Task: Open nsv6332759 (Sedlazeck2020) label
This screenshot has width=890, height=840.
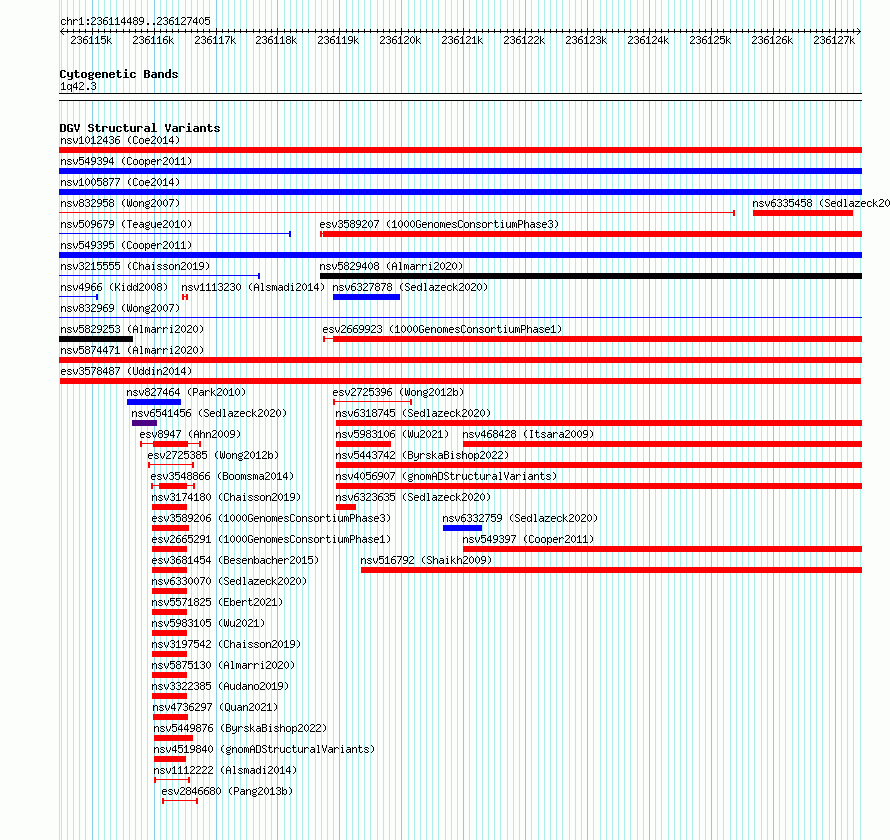Action: [520, 518]
